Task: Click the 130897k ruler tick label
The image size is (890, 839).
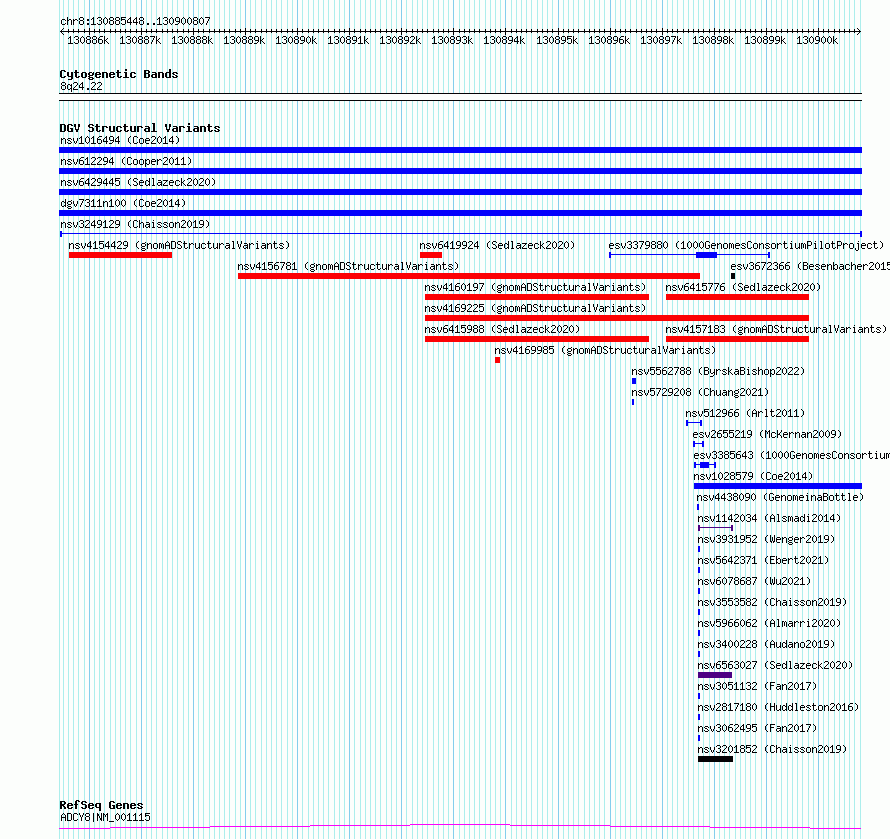Action: click(661, 40)
